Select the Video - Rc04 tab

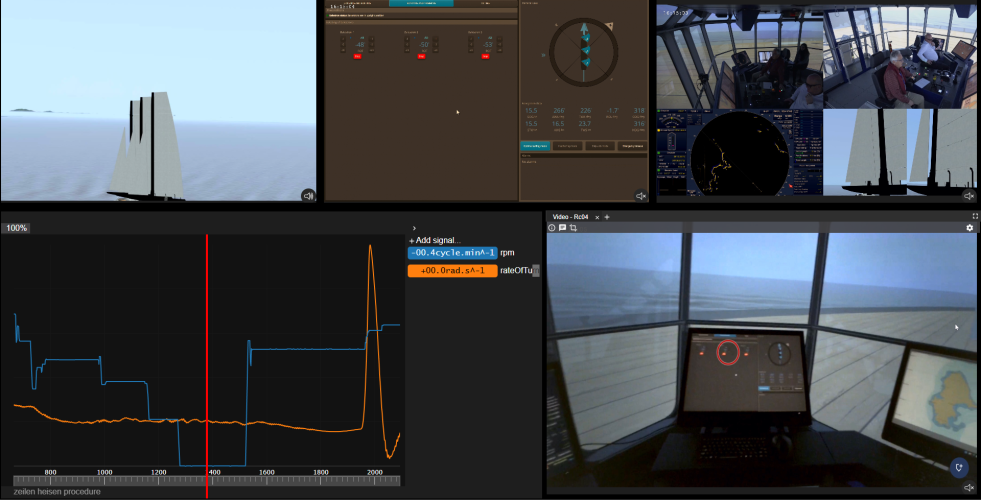[x=571, y=217]
